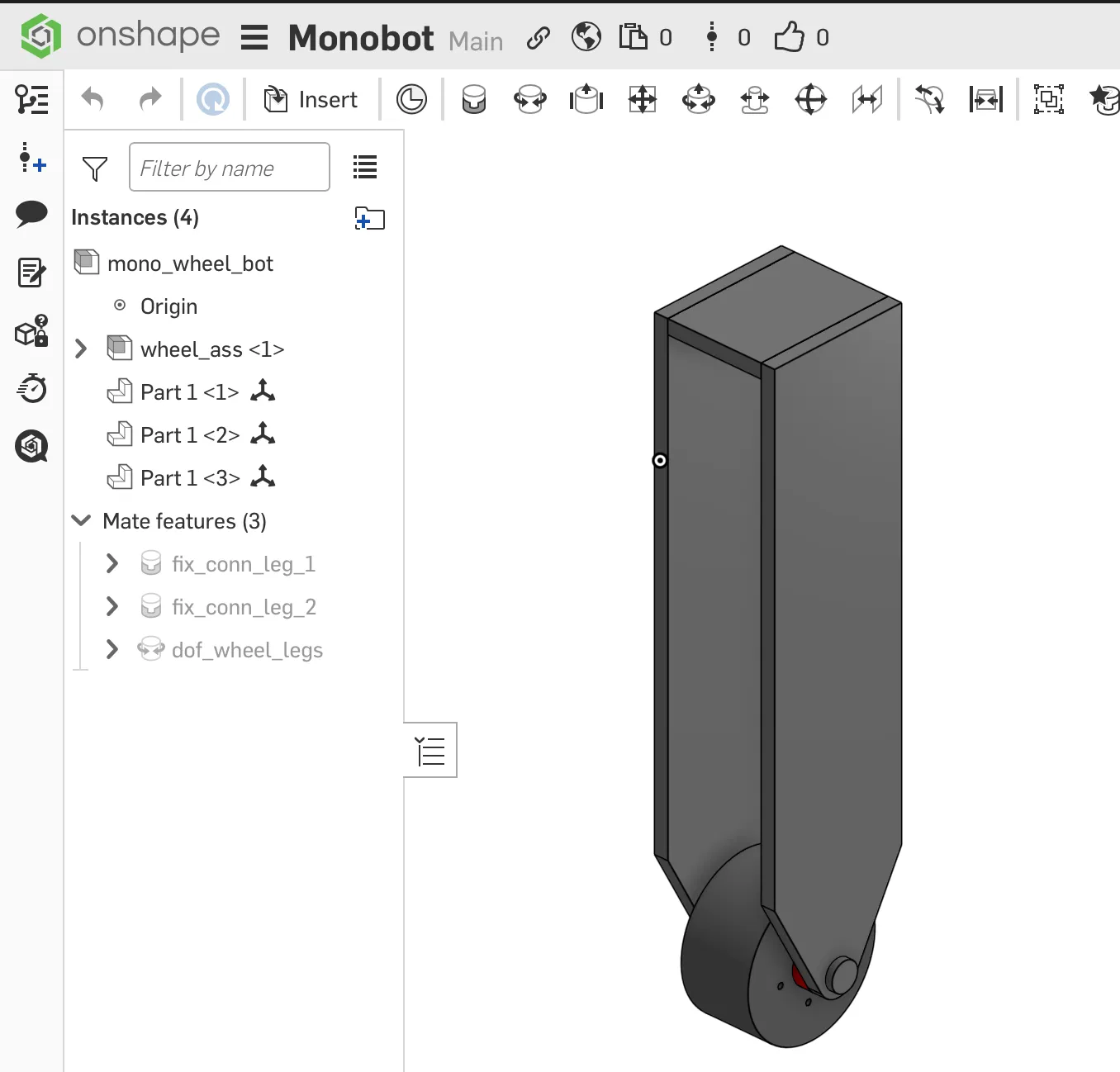Select fix_conn_leg_1 mate
The height and width of the screenshot is (1072, 1120).
coord(244,564)
